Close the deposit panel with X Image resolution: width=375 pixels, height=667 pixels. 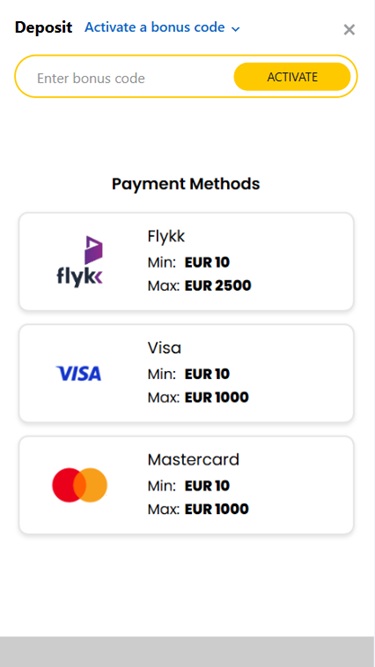349,29
